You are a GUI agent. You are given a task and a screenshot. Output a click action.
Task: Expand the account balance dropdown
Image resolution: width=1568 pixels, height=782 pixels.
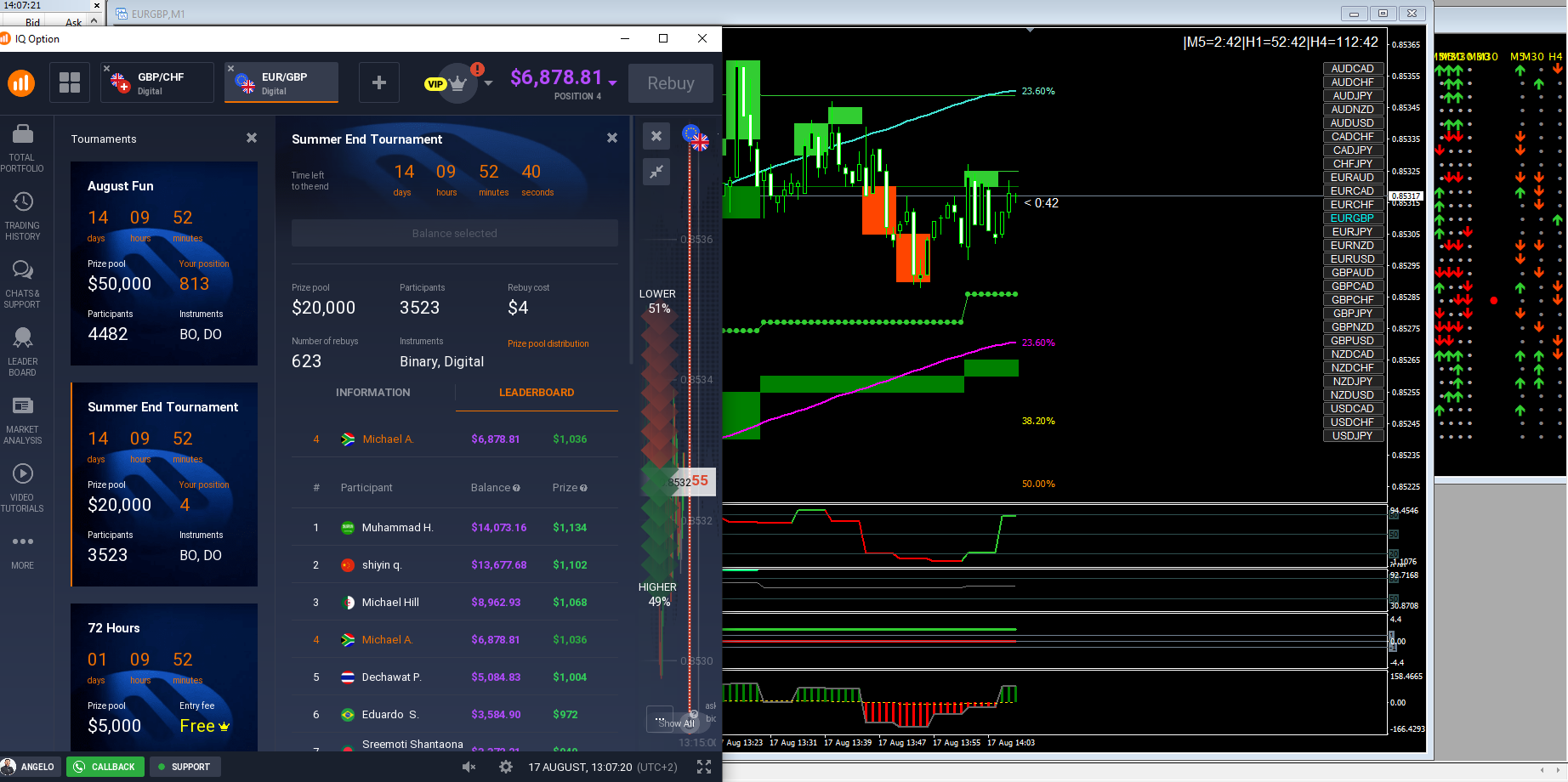tap(612, 82)
